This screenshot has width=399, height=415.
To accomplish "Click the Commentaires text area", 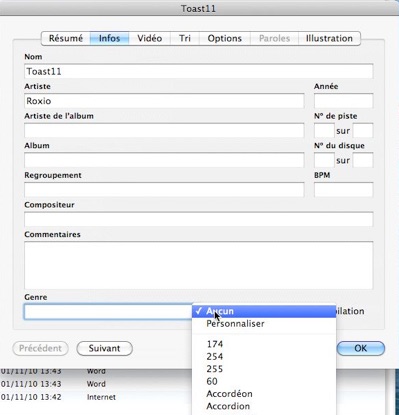I will pyautogui.click(x=199, y=265).
